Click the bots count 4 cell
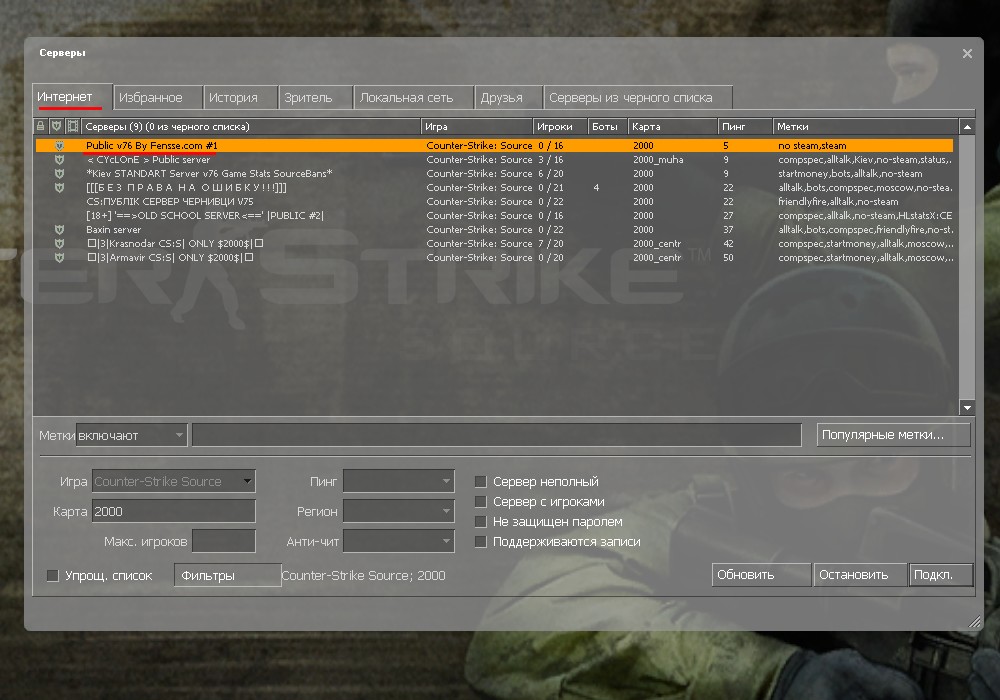The height and width of the screenshot is (700, 1000). (596, 187)
